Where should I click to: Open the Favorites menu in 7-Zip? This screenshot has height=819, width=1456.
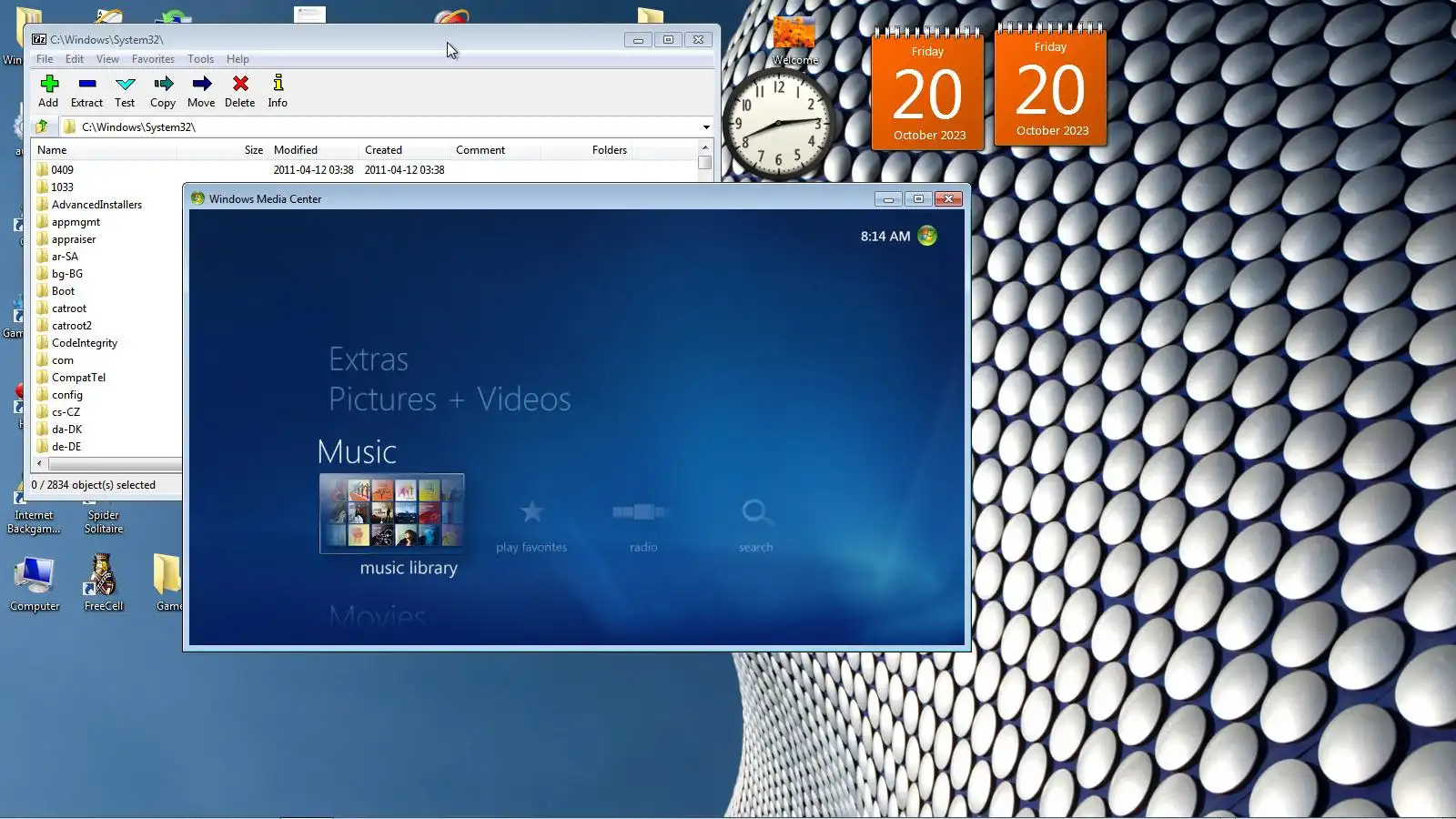tap(153, 59)
